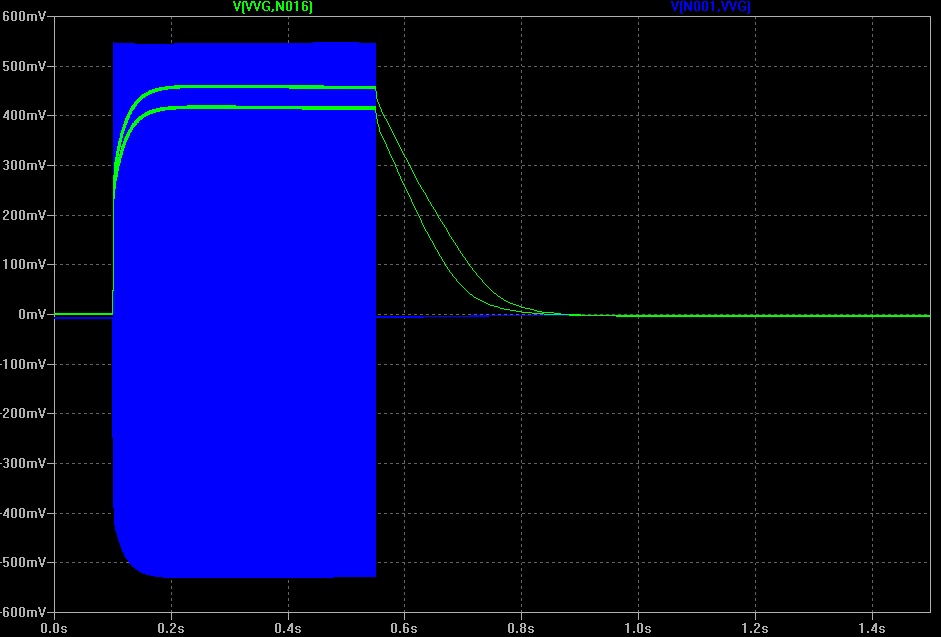Click the 300mV vertical axis label
Viewport: 941px width, 637px height.
[x=26, y=165]
